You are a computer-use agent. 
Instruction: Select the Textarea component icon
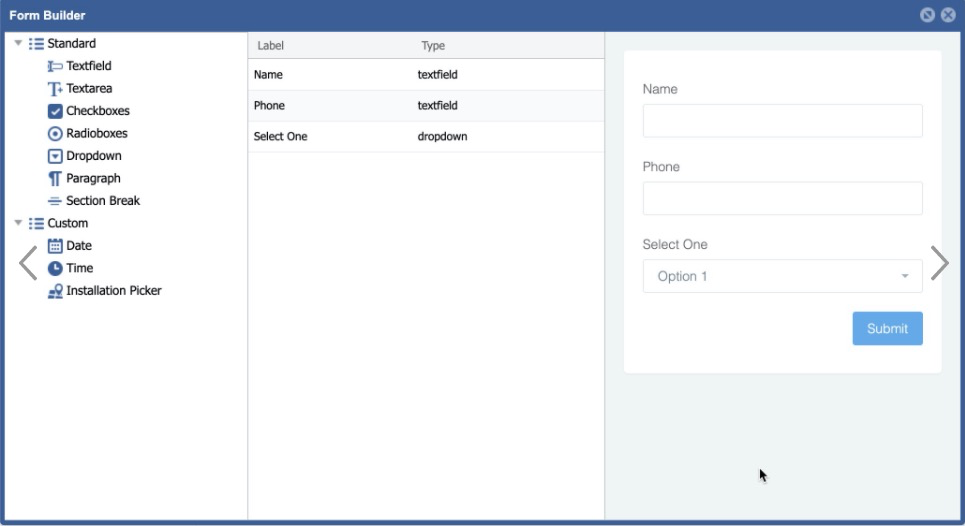[x=55, y=89]
